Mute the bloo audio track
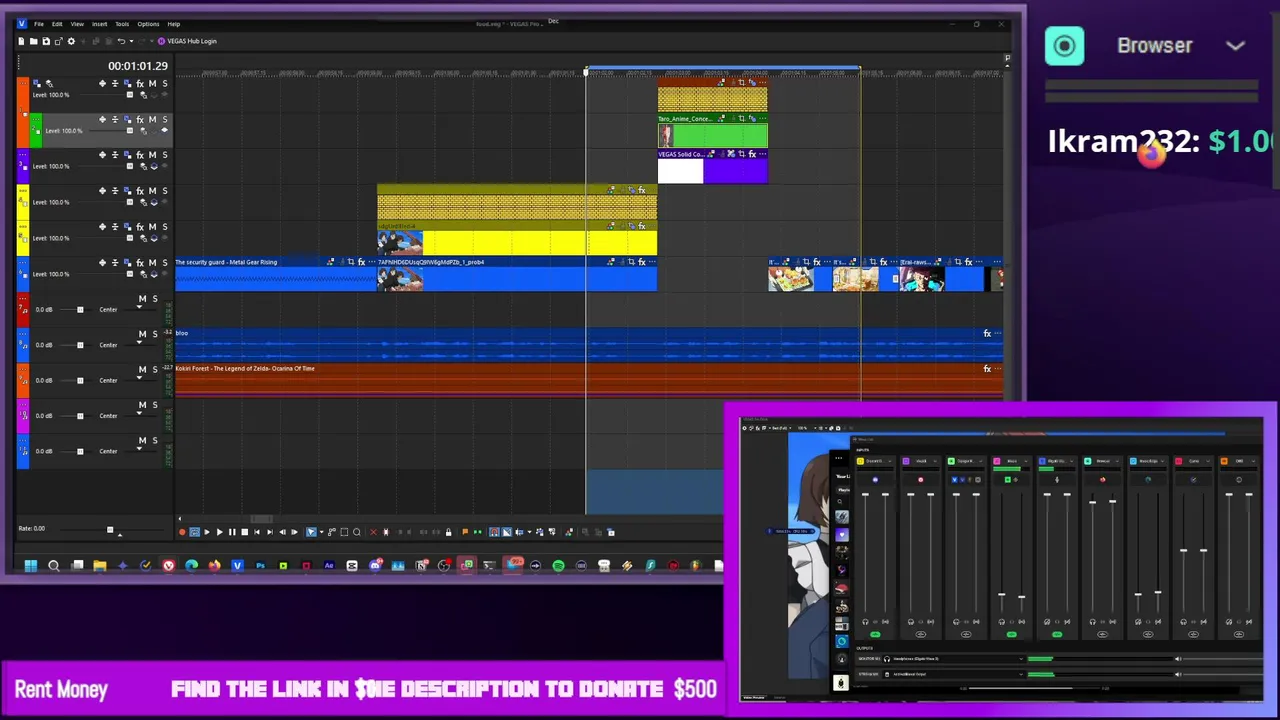Image resolution: width=1280 pixels, height=720 pixels. tap(142, 334)
